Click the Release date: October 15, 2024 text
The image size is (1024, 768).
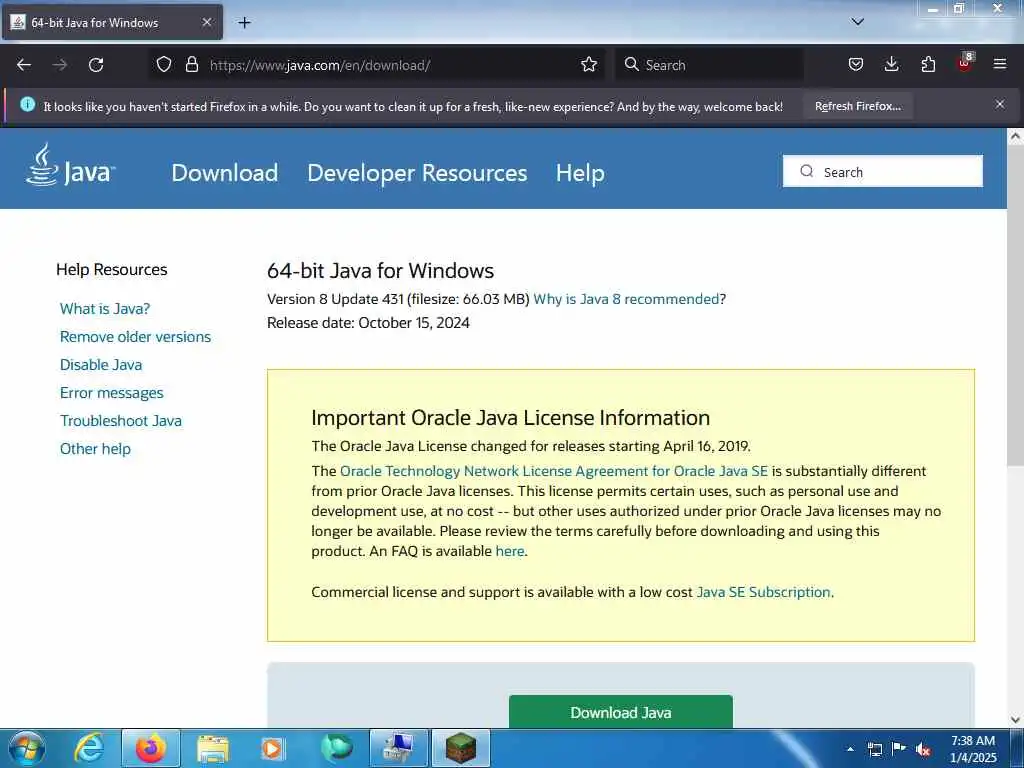click(x=368, y=323)
